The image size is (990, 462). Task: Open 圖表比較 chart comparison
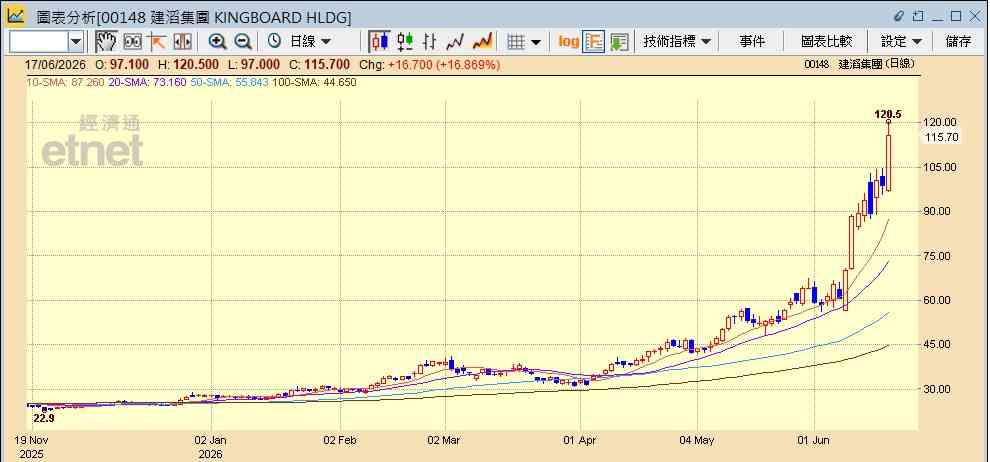826,42
